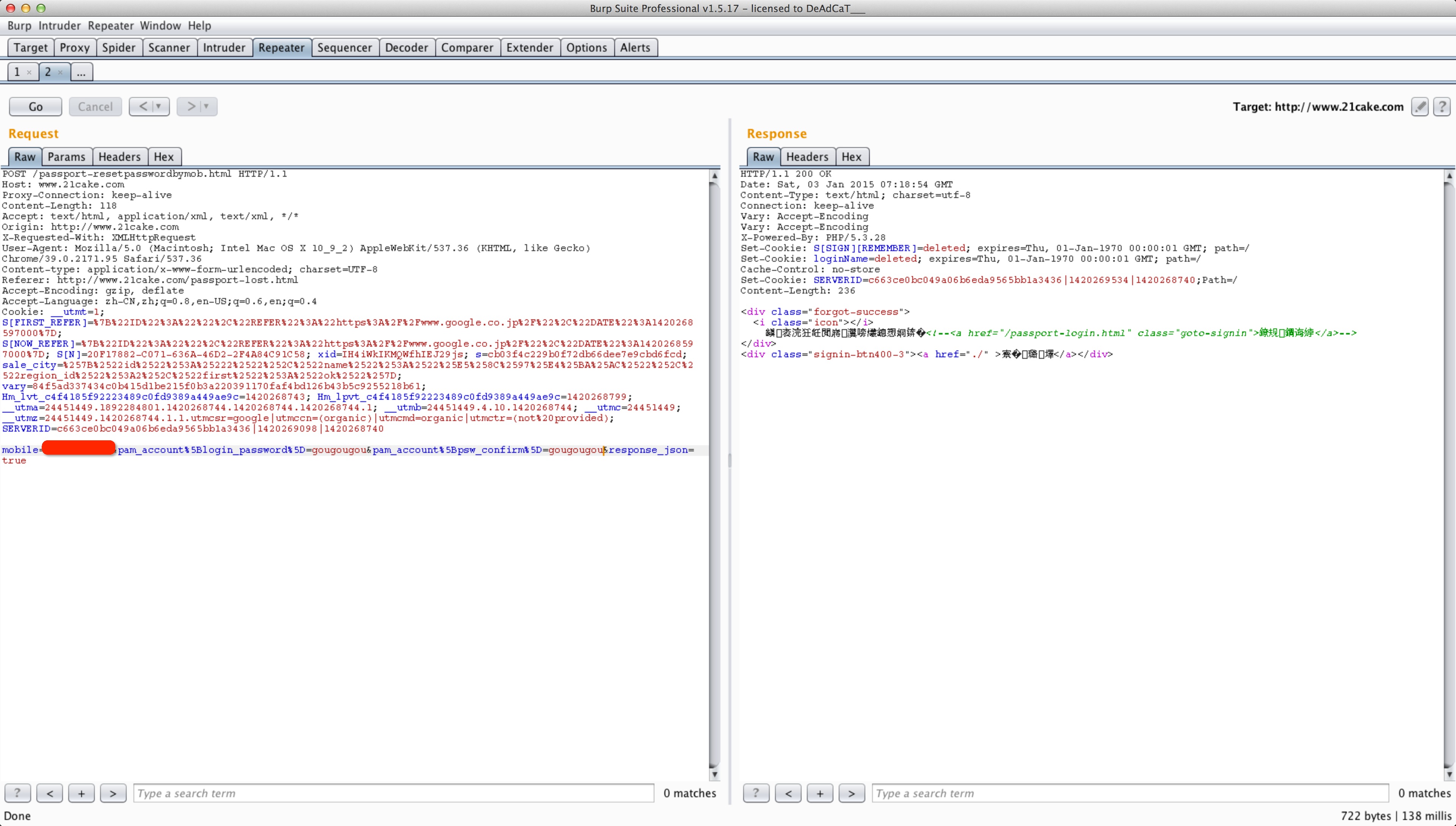Show the response Raw view
The height and width of the screenshot is (826, 1456).
click(763, 157)
